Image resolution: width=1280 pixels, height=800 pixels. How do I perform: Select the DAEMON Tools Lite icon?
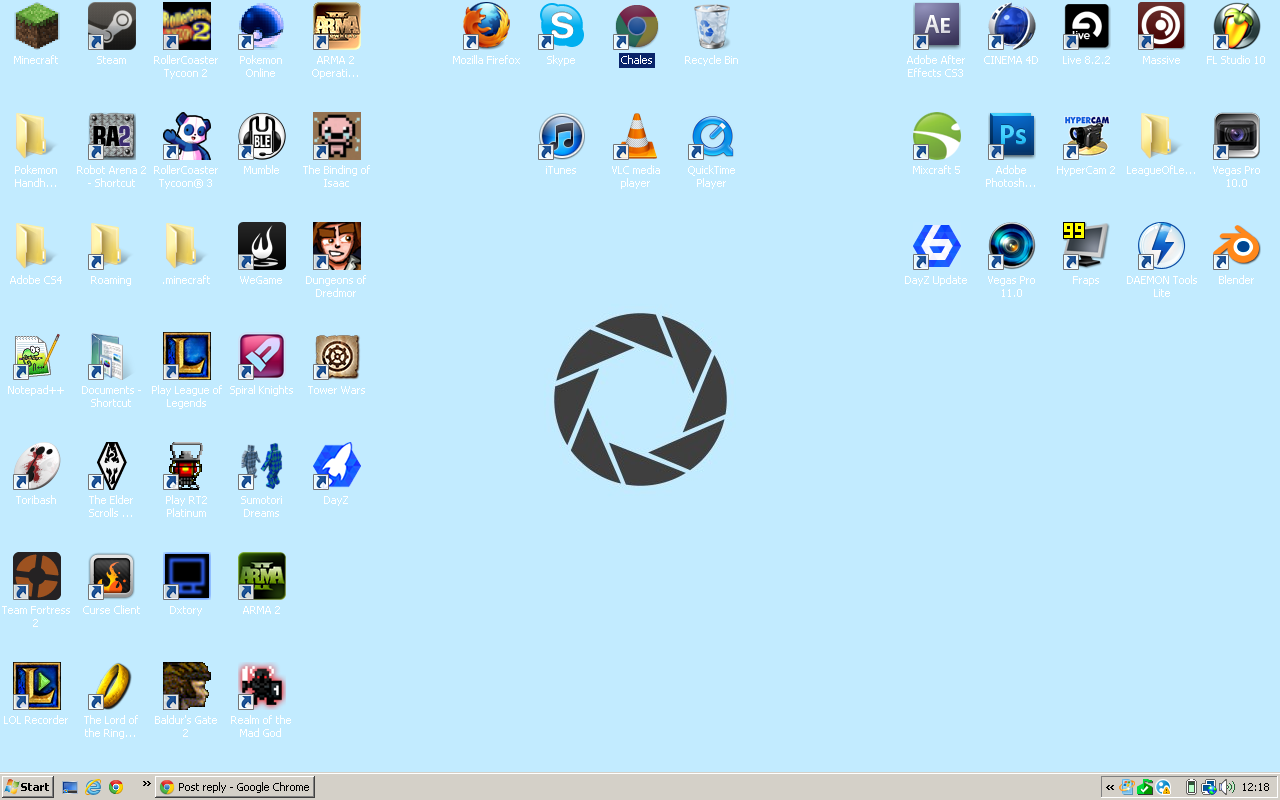pyautogui.click(x=1161, y=247)
